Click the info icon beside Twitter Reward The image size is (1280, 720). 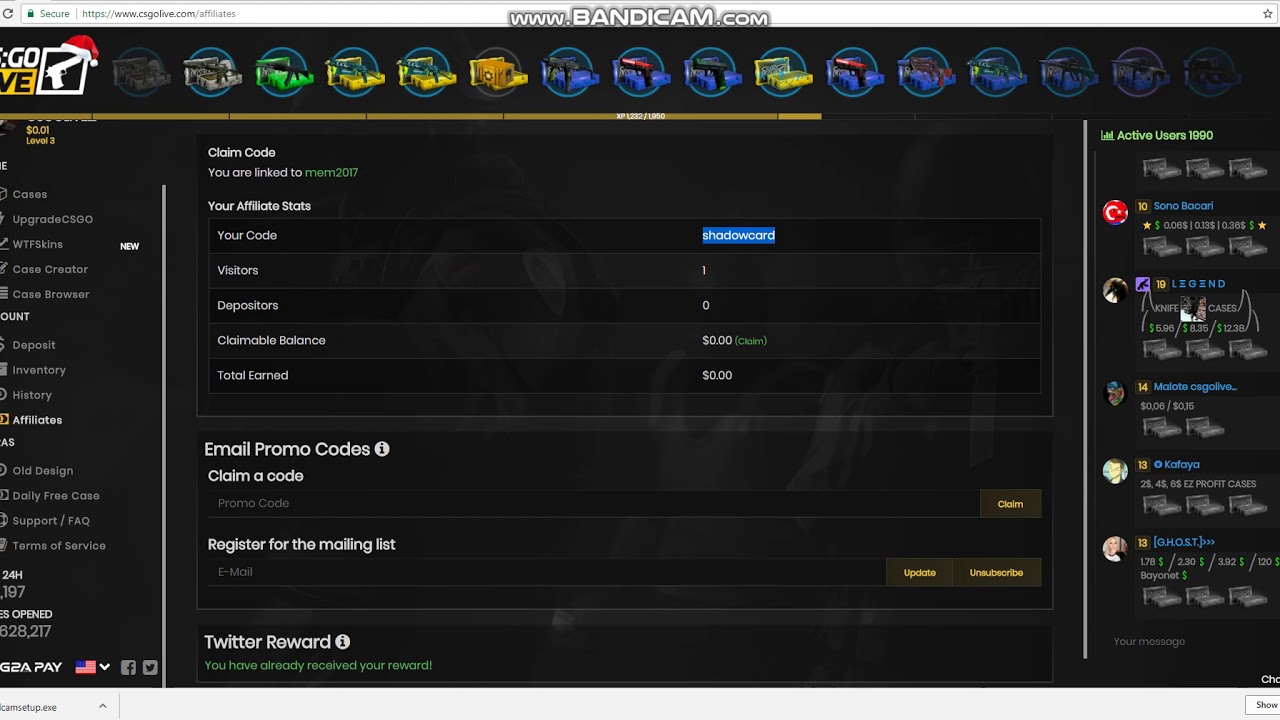[x=342, y=642]
